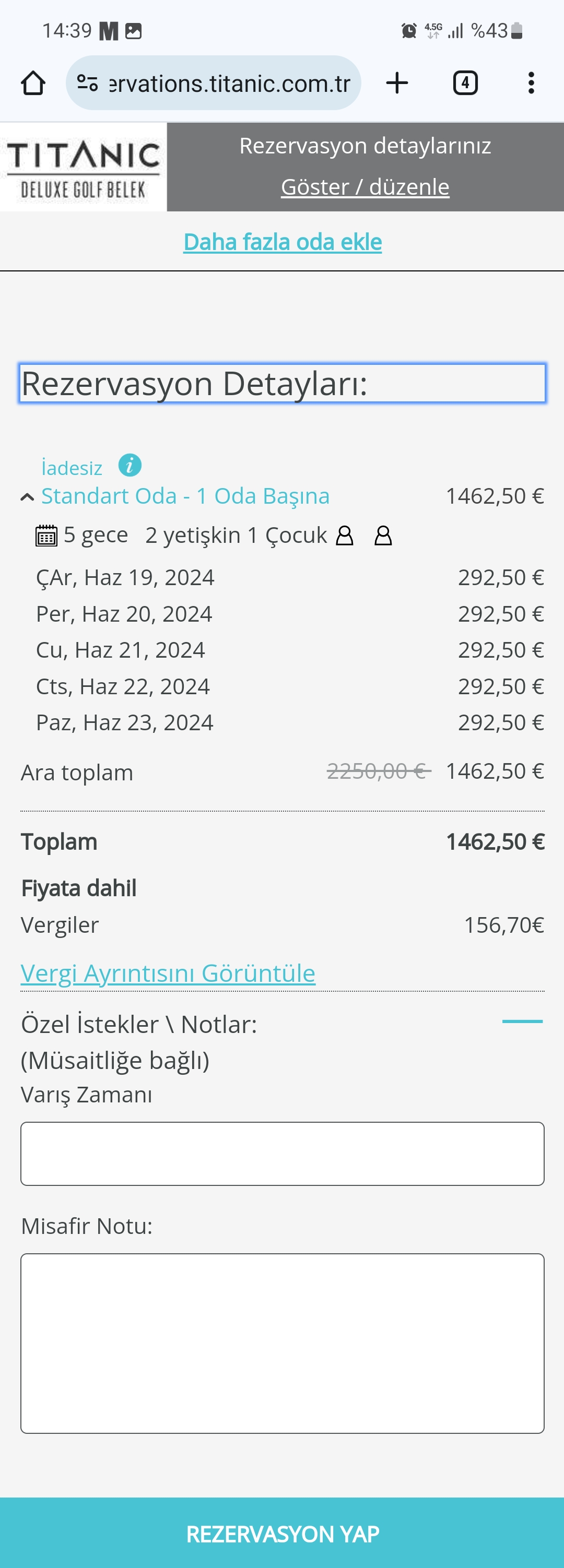
Task: Open the browser three-dot menu
Action: [531, 83]
